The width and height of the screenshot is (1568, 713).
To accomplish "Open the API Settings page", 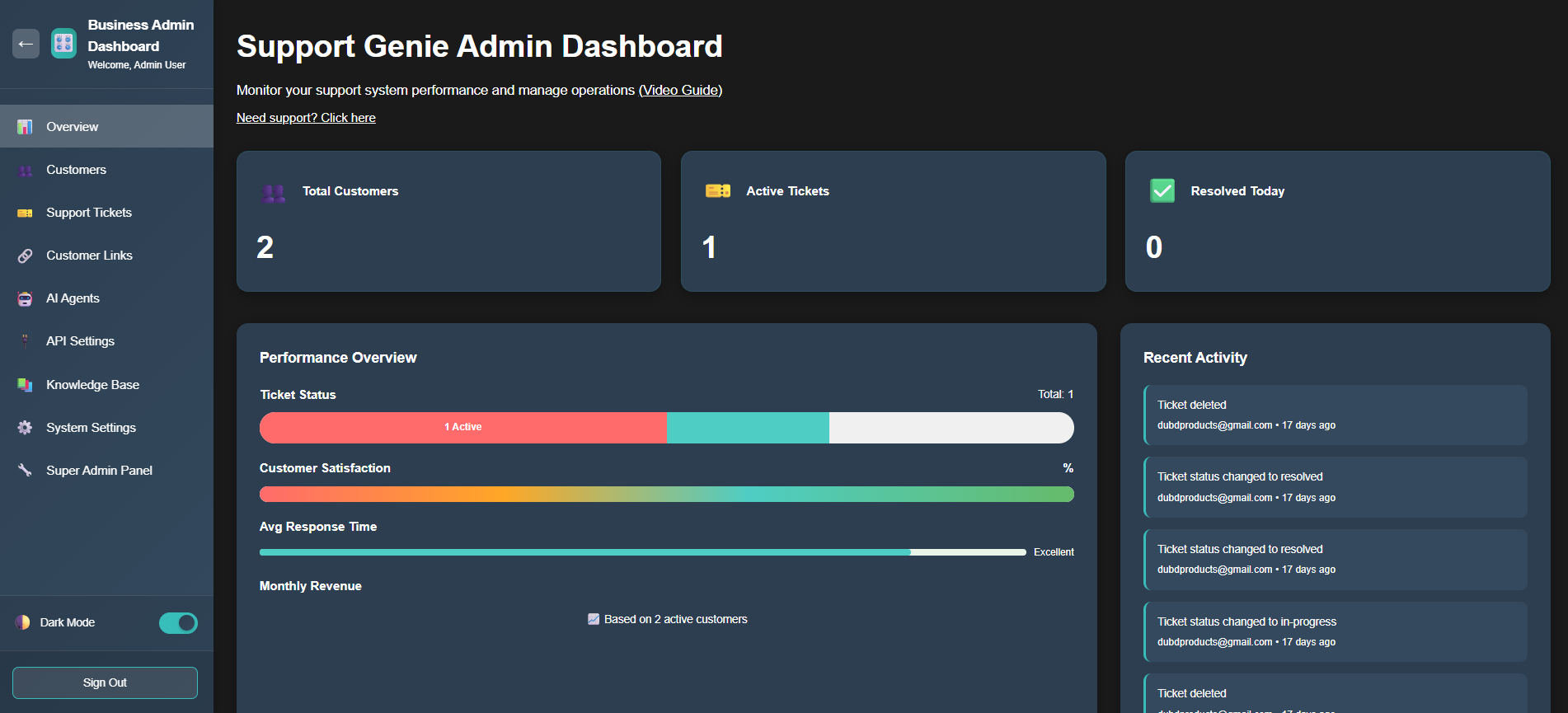I will (x=80, y=341).
